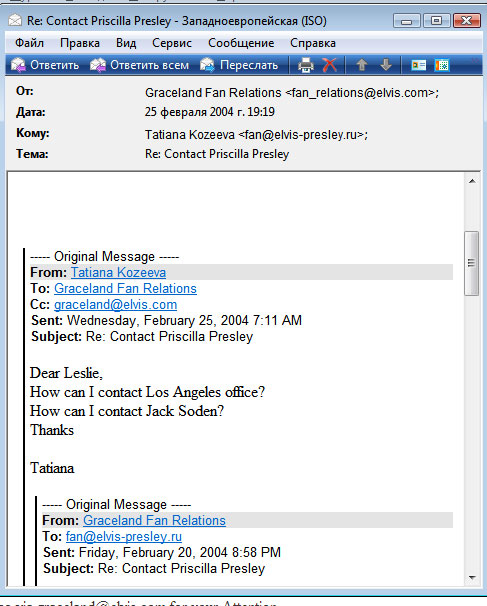
Task: Open the Сообщение menu
Action: coord(241,43)
